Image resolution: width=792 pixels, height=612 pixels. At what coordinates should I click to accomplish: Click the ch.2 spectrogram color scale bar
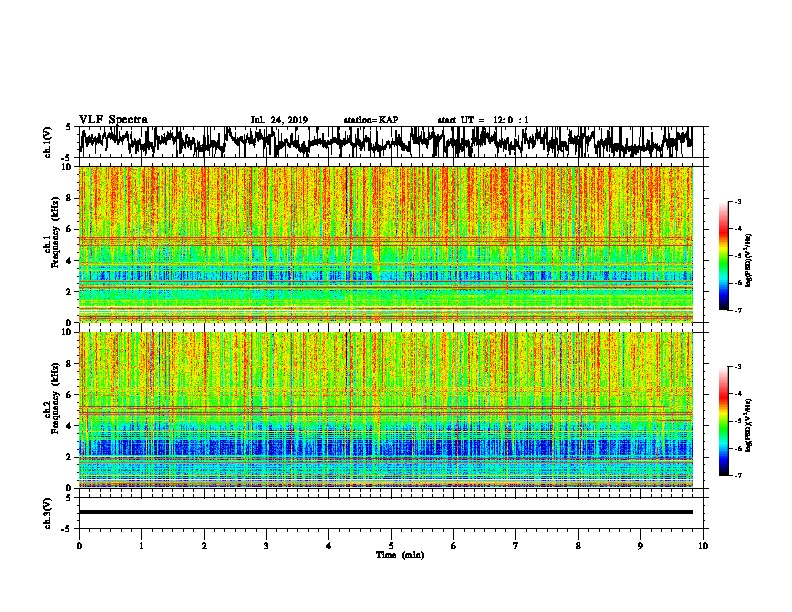[x=723, y=421]
